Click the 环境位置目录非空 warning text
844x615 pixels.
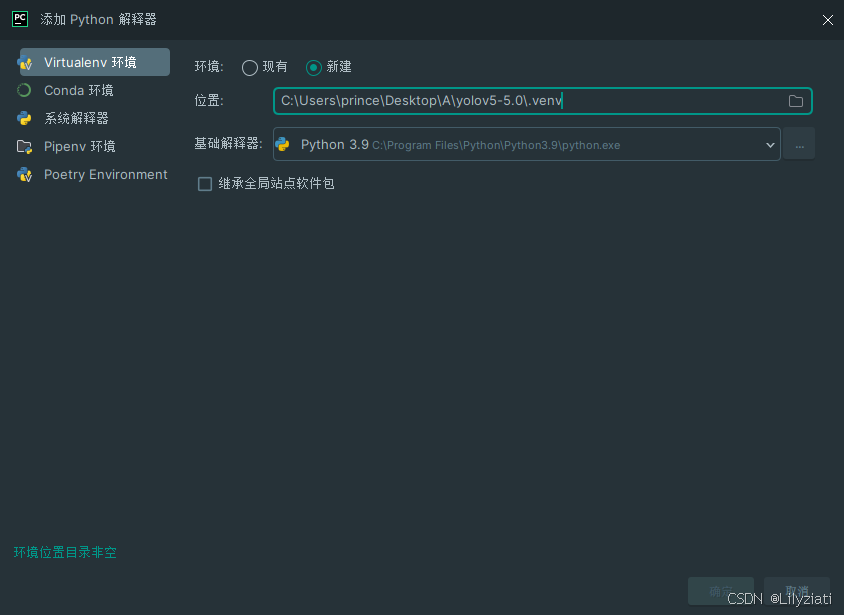pos(65,552)
